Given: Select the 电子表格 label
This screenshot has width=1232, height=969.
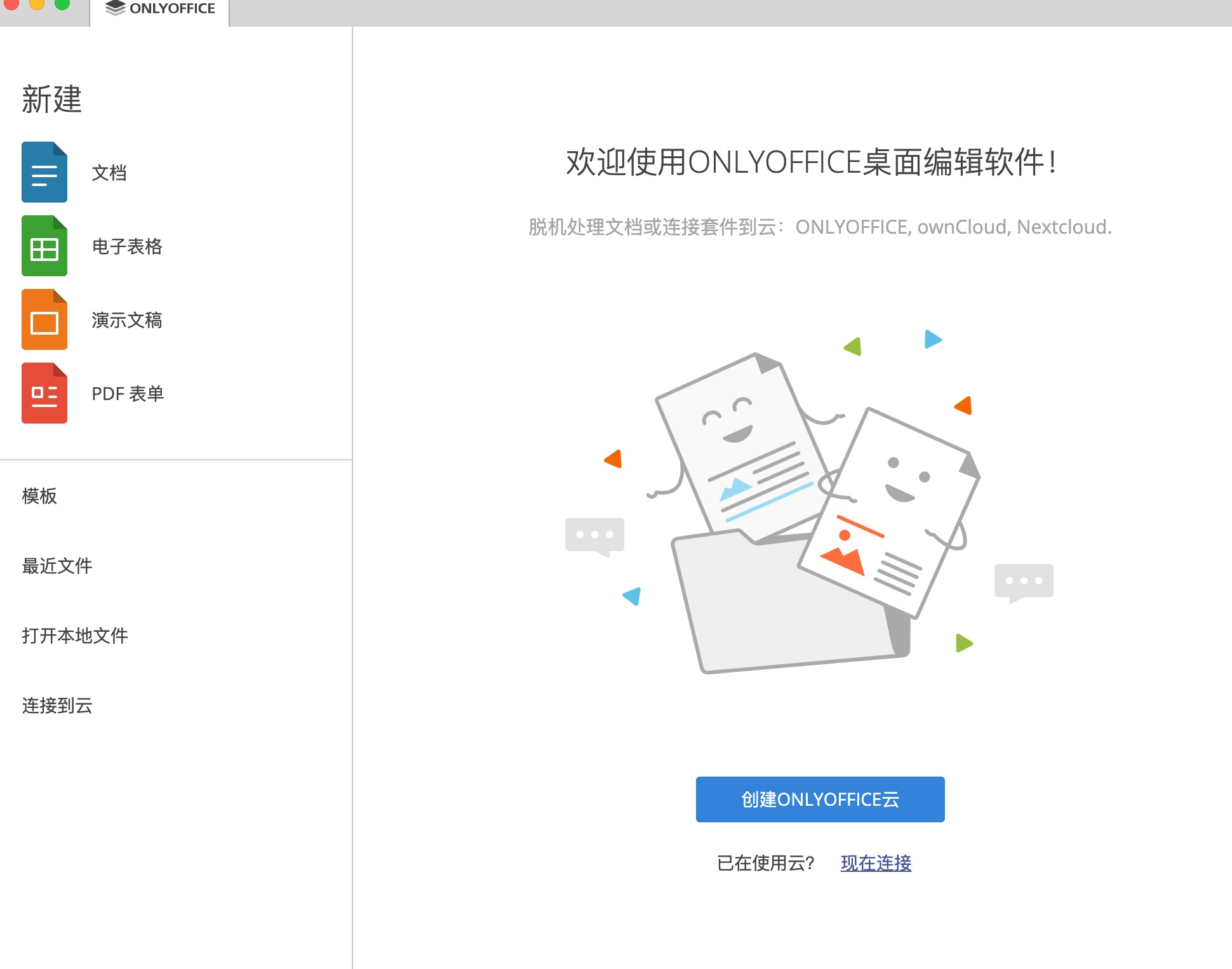Looking at the screenshot, I should [127, 246].
